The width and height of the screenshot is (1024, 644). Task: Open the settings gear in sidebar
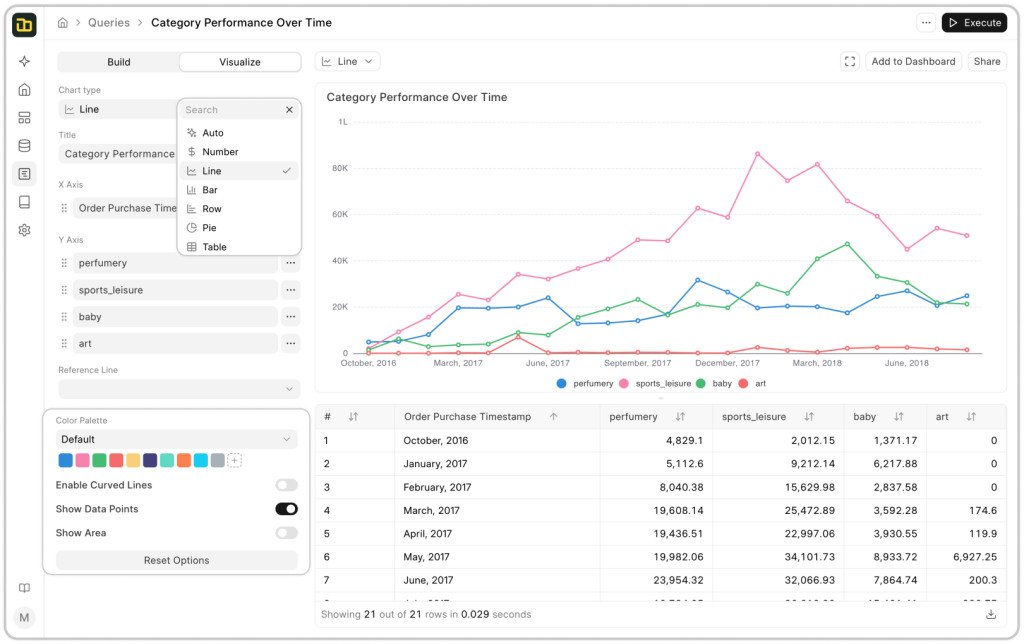(24, 230)
